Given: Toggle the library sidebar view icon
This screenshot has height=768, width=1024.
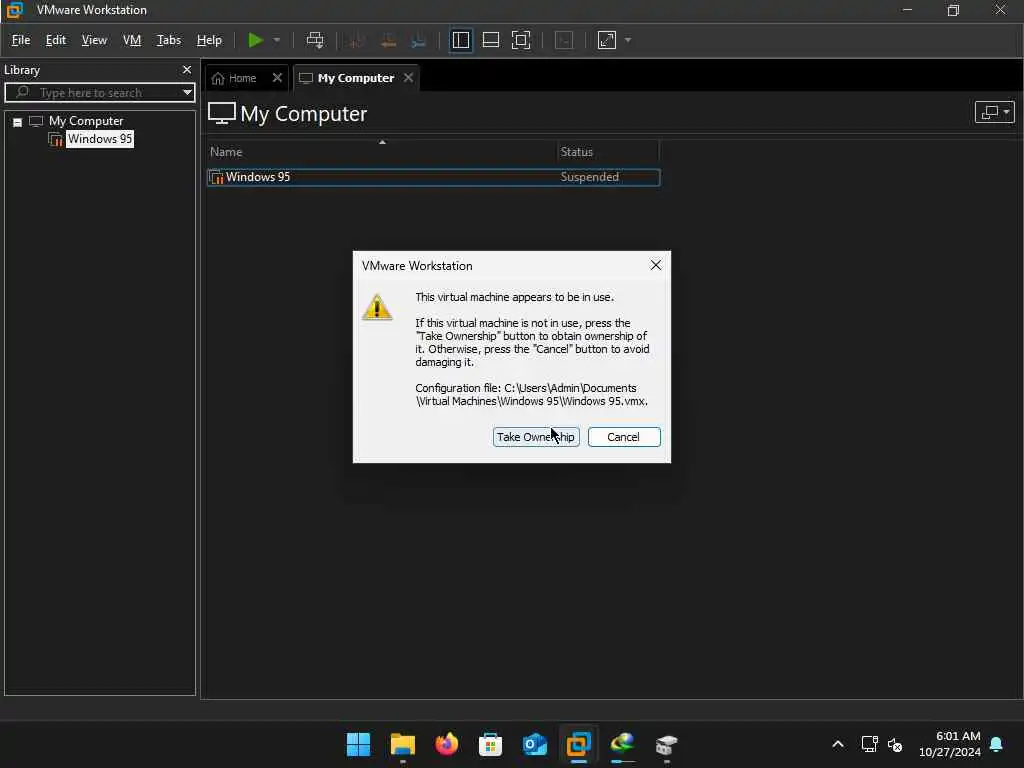Looking at the screenshot, I should pyautogui.click(x=461, y=40).
